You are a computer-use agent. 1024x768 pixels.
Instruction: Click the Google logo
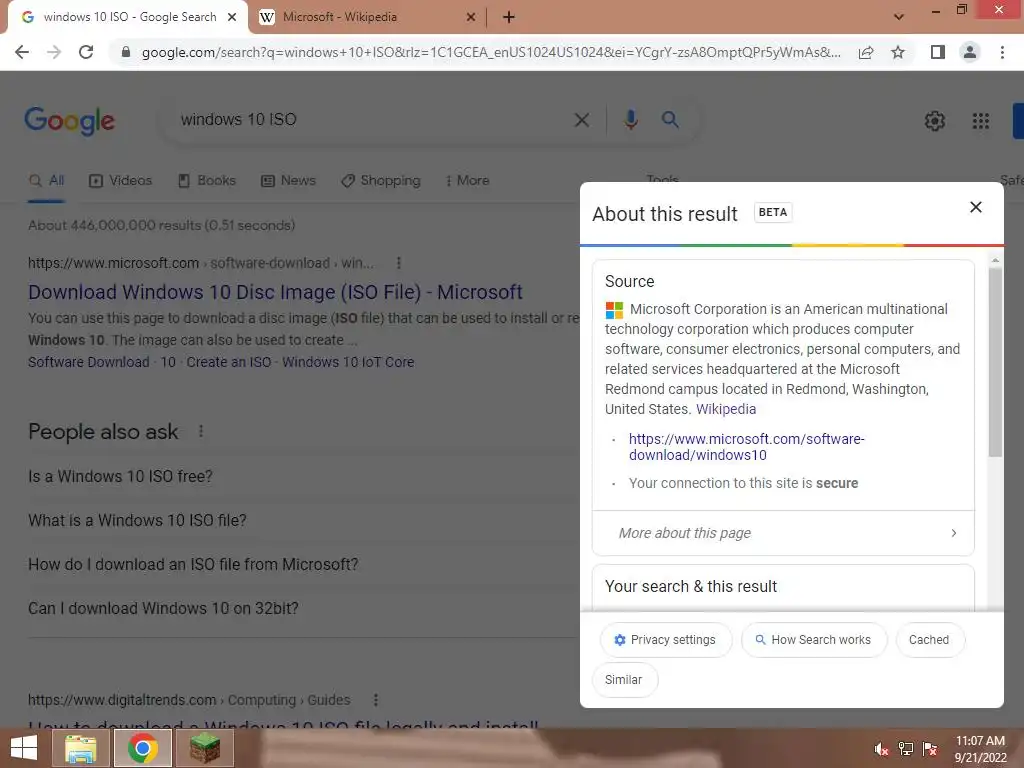click(x=70, y=121)
